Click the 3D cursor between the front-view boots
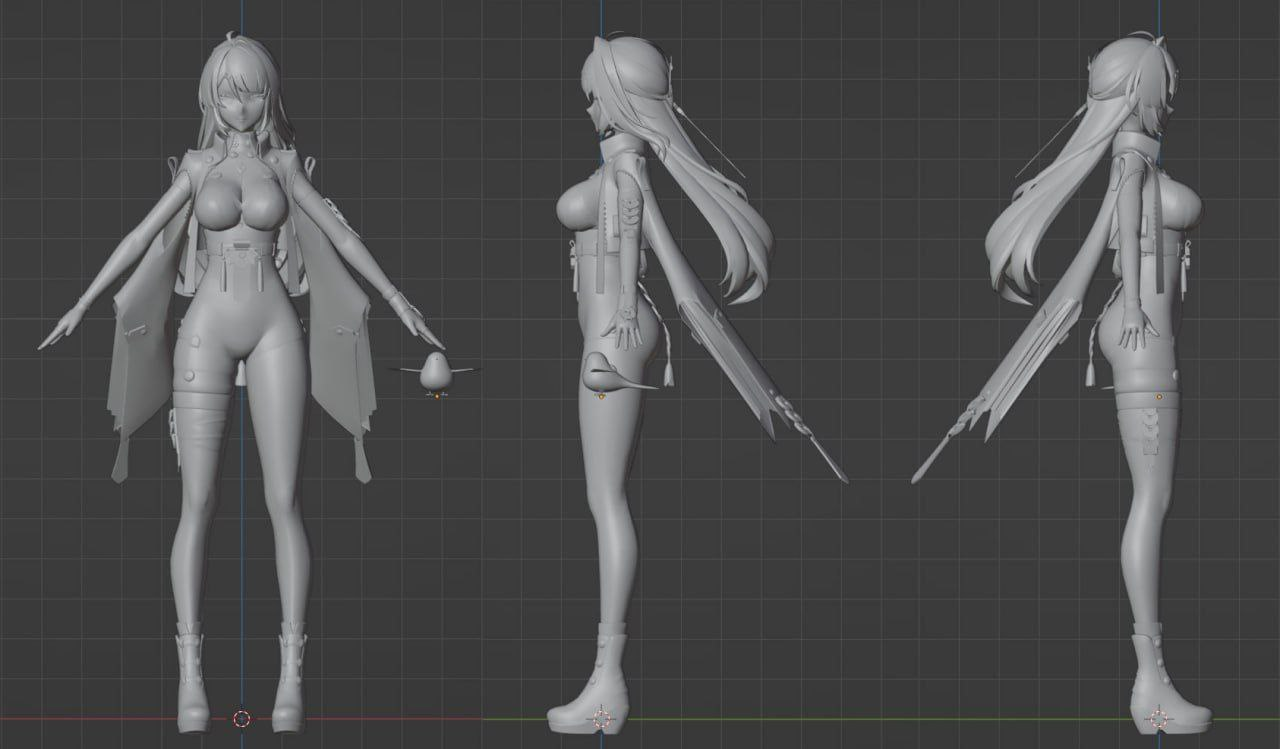The image size is (1280, 749). coord(241,719)
